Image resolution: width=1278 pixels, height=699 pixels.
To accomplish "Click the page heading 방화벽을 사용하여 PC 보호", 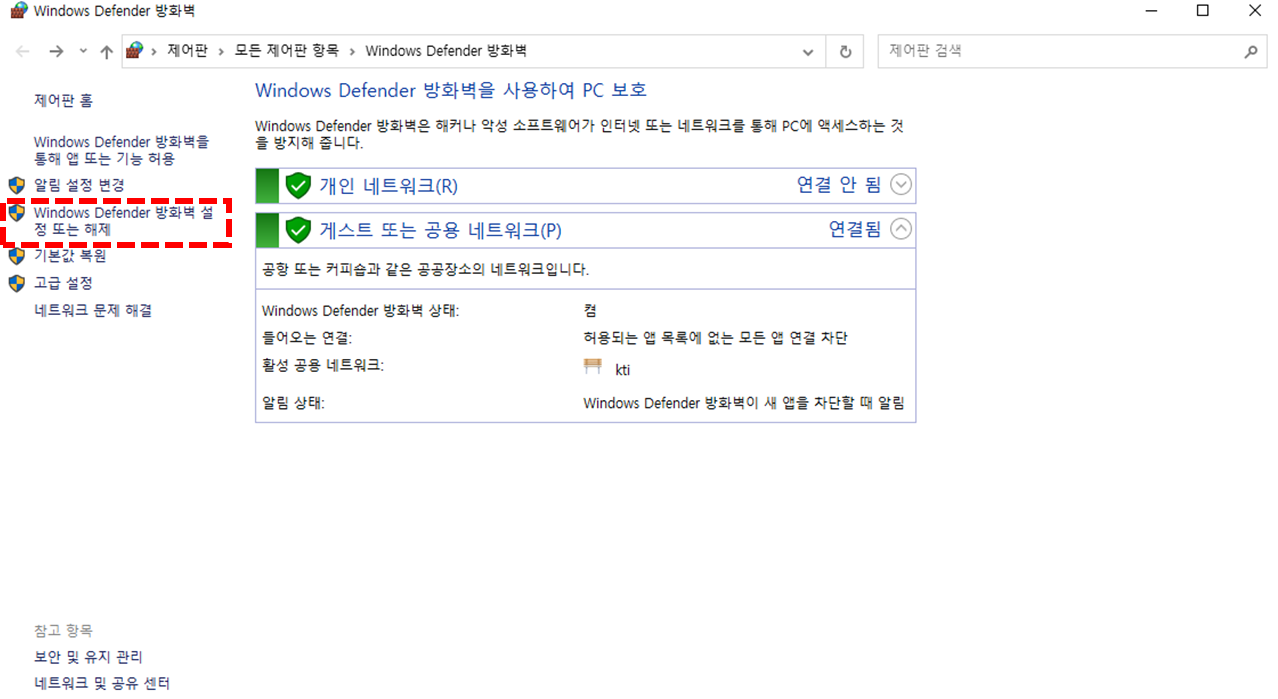I will click(451, 90).
